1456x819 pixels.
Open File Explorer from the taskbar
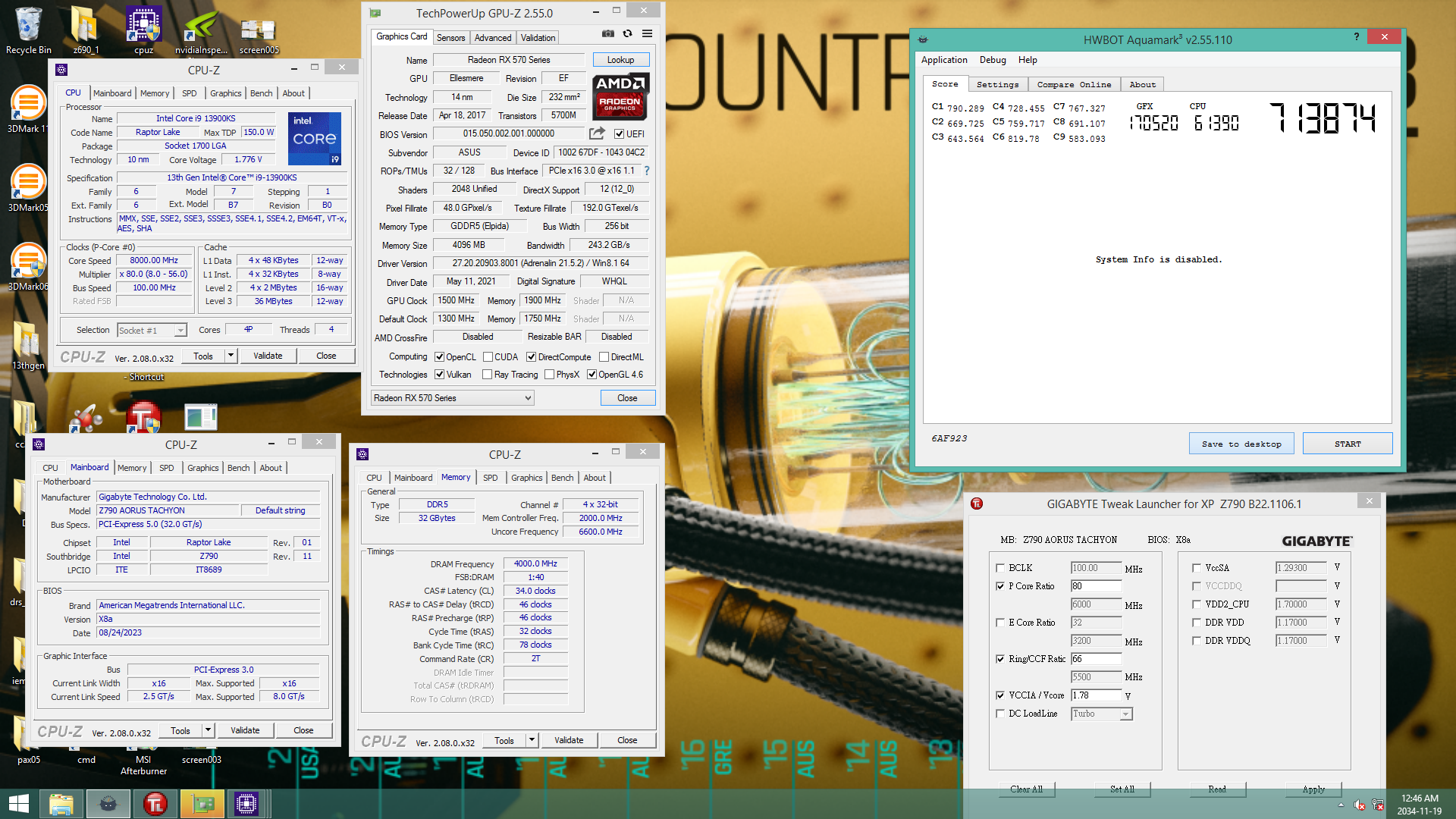pyautogui.click(x=61, y=804)
